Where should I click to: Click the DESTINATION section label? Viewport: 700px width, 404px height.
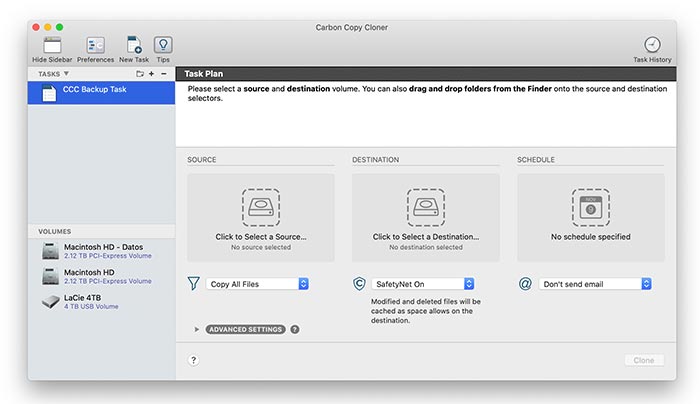tap(375, 159)
